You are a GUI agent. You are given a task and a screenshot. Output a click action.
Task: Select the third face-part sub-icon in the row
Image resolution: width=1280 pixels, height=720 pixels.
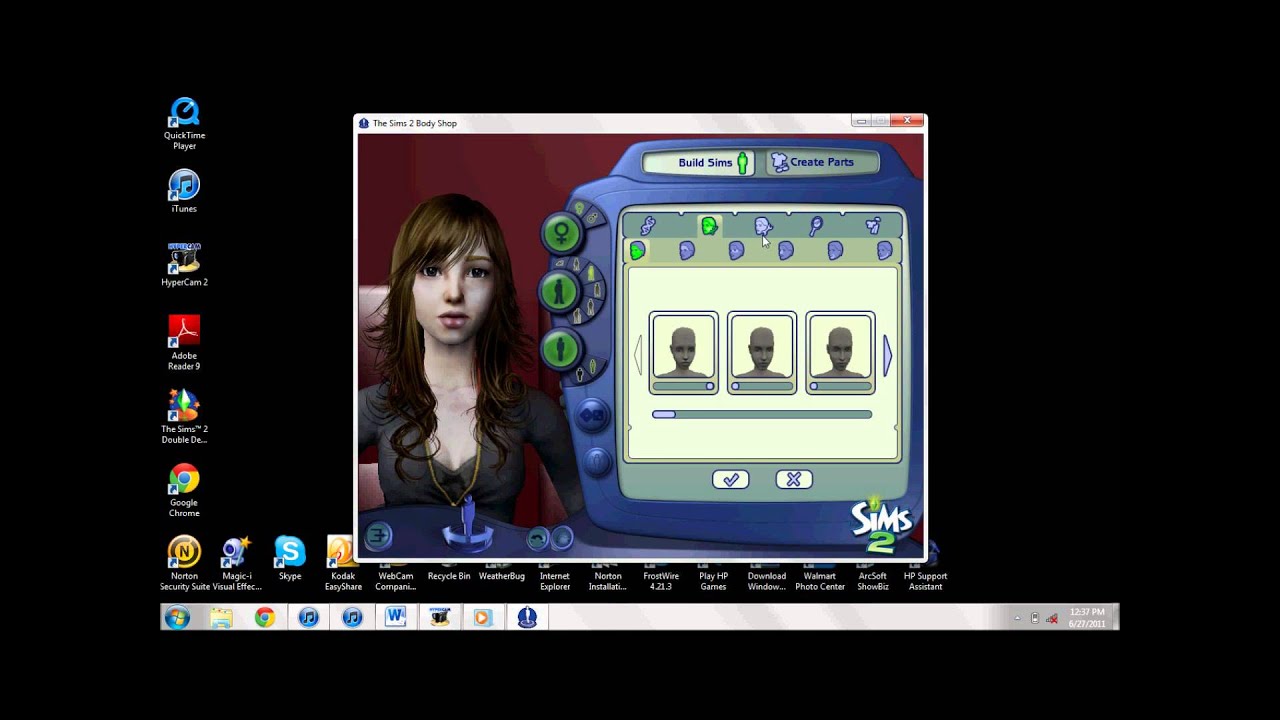click(x=736, y=251)
